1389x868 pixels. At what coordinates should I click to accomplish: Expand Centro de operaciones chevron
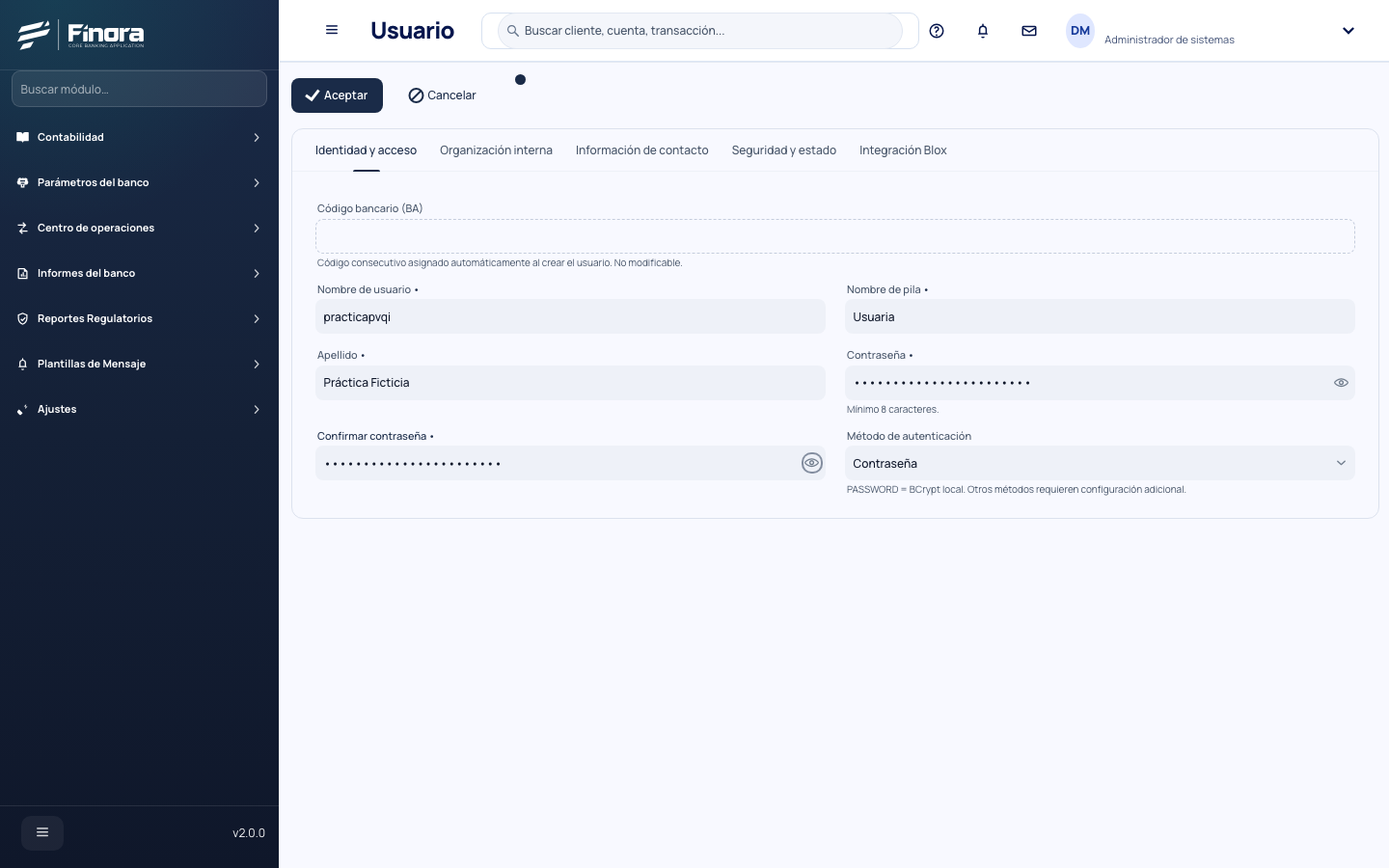pos(257,228)
